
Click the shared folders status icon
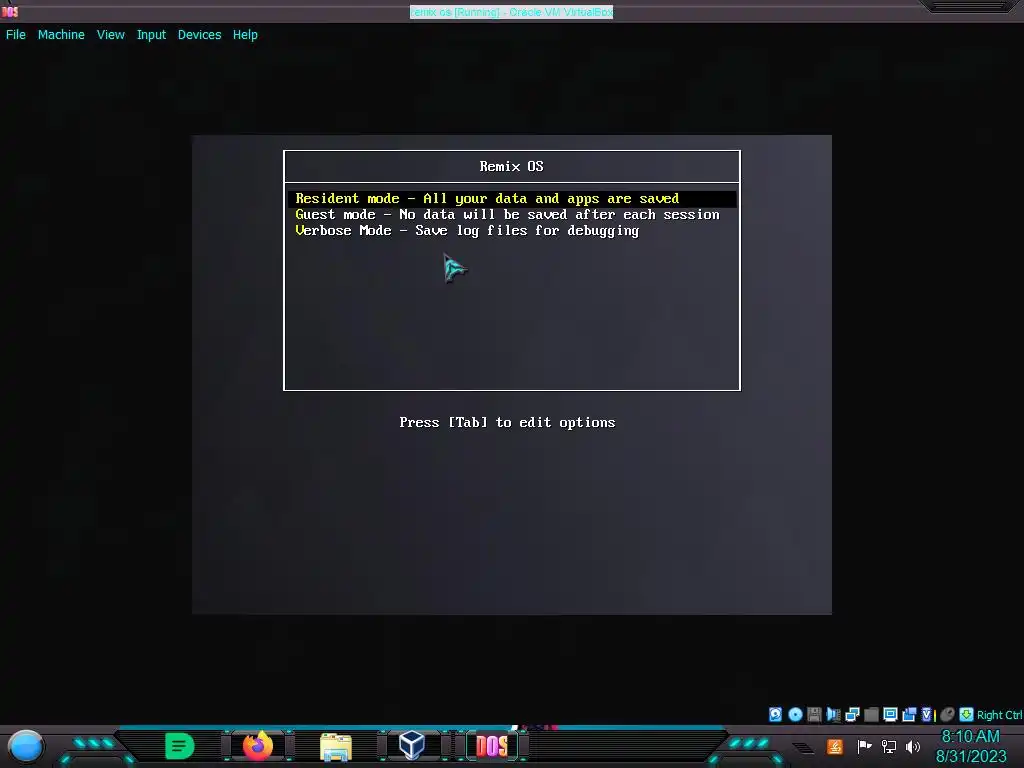click(x=871, y=714)
